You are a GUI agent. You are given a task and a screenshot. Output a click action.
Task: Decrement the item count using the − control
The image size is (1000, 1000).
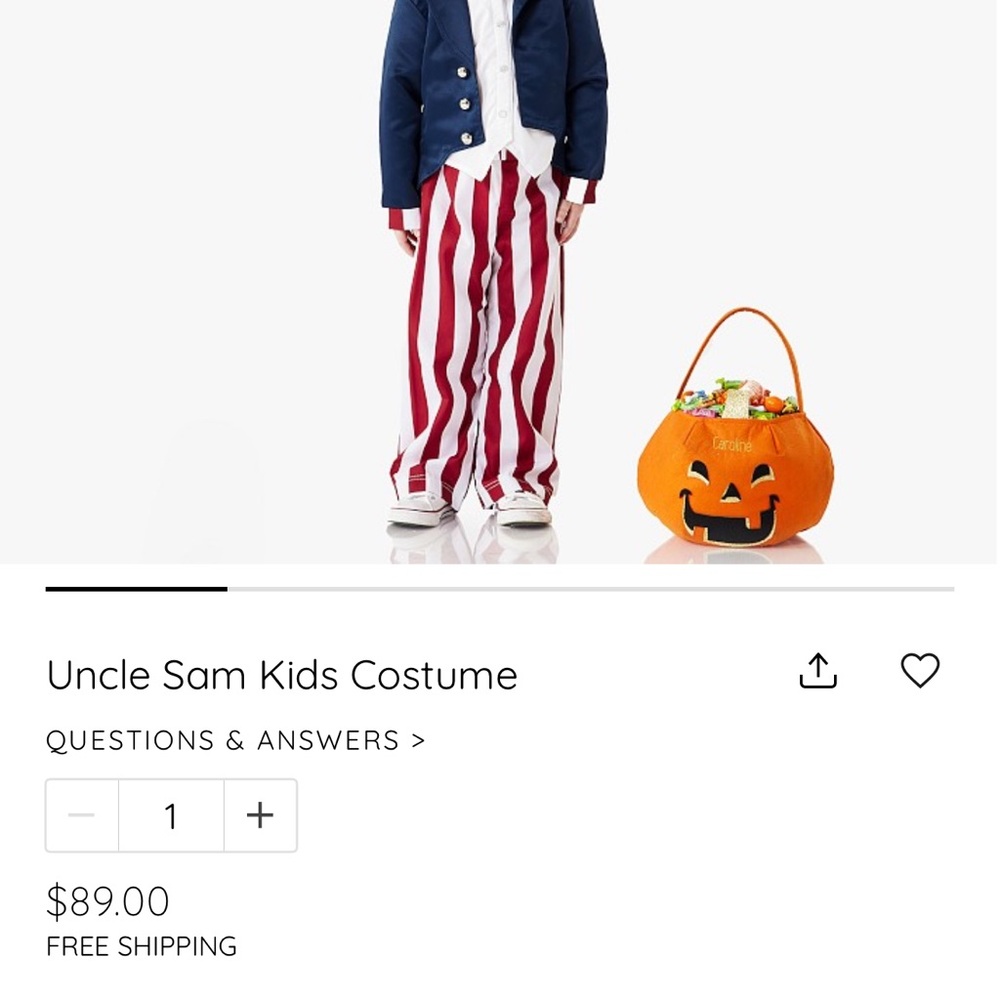pyautogui.click(x=82, y=815)
